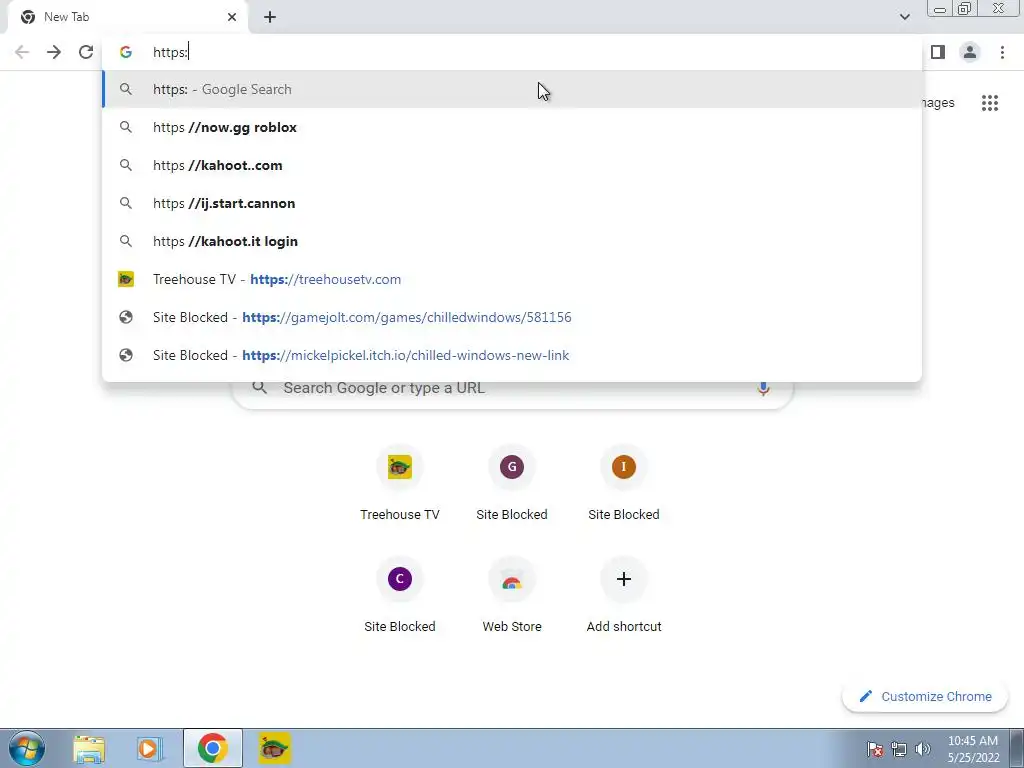Click the address bar text field
Viewport: 1024px width, 768px height.
pyautogui.click(x=511, y=52)
